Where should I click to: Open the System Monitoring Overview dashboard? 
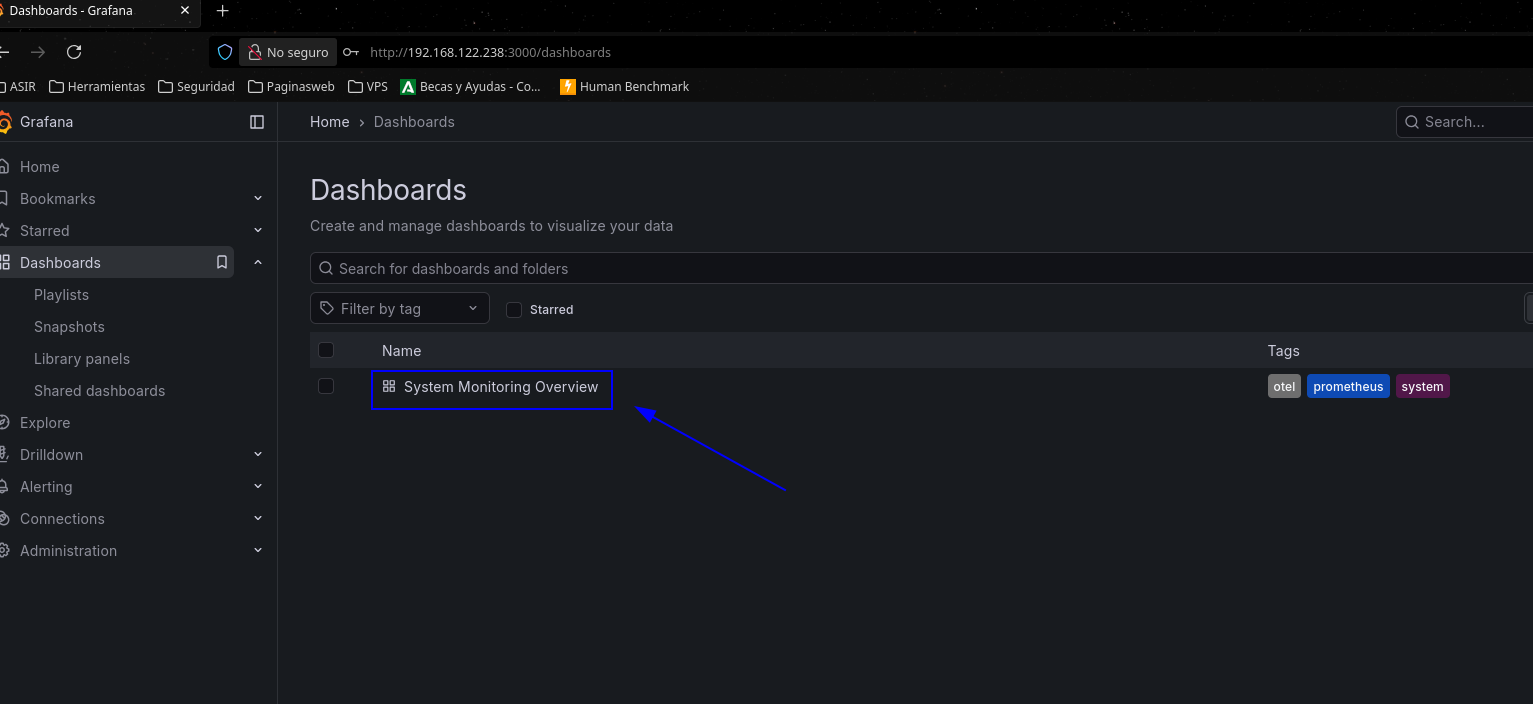tap(501, 387)
